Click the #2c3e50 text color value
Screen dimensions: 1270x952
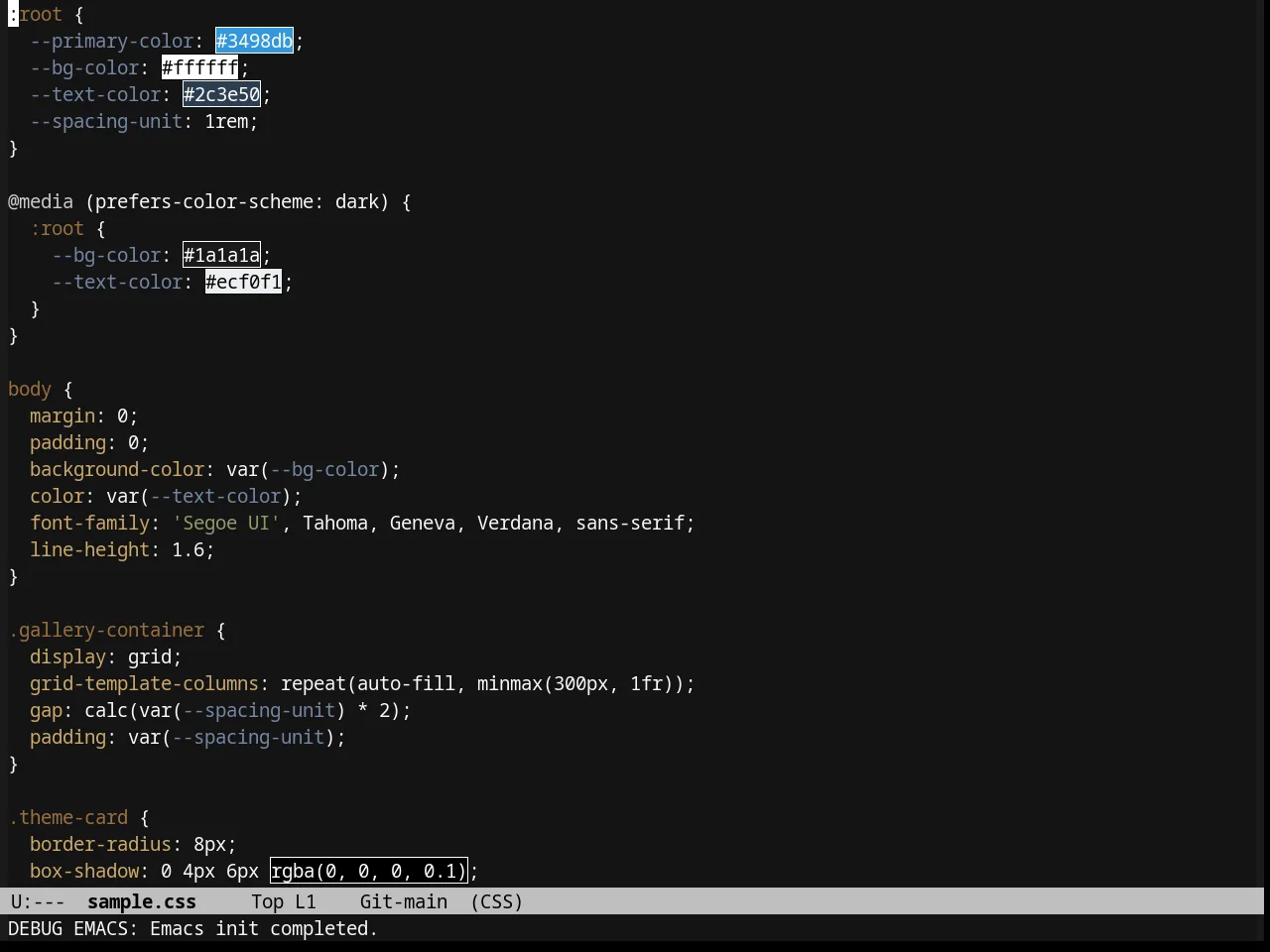[222, 94]
